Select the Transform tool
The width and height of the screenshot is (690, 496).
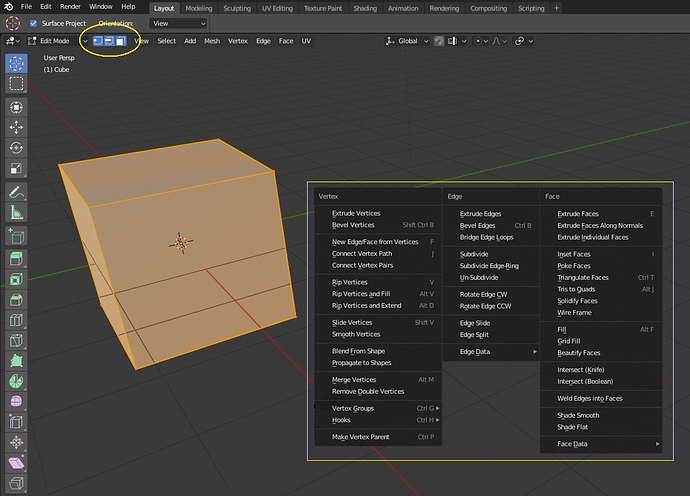(16, 107)
